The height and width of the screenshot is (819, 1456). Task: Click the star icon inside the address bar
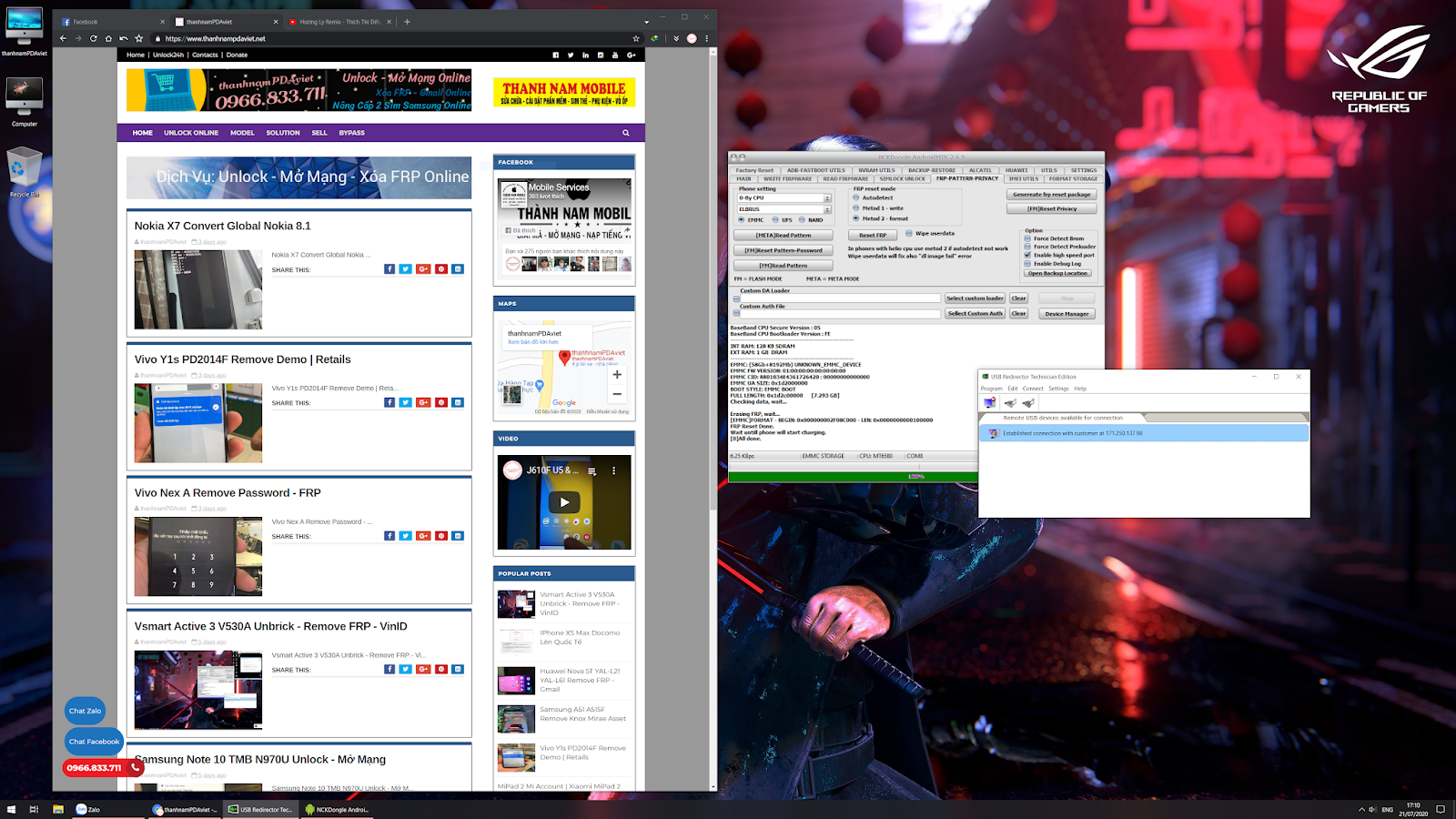(x=636, y=38)
